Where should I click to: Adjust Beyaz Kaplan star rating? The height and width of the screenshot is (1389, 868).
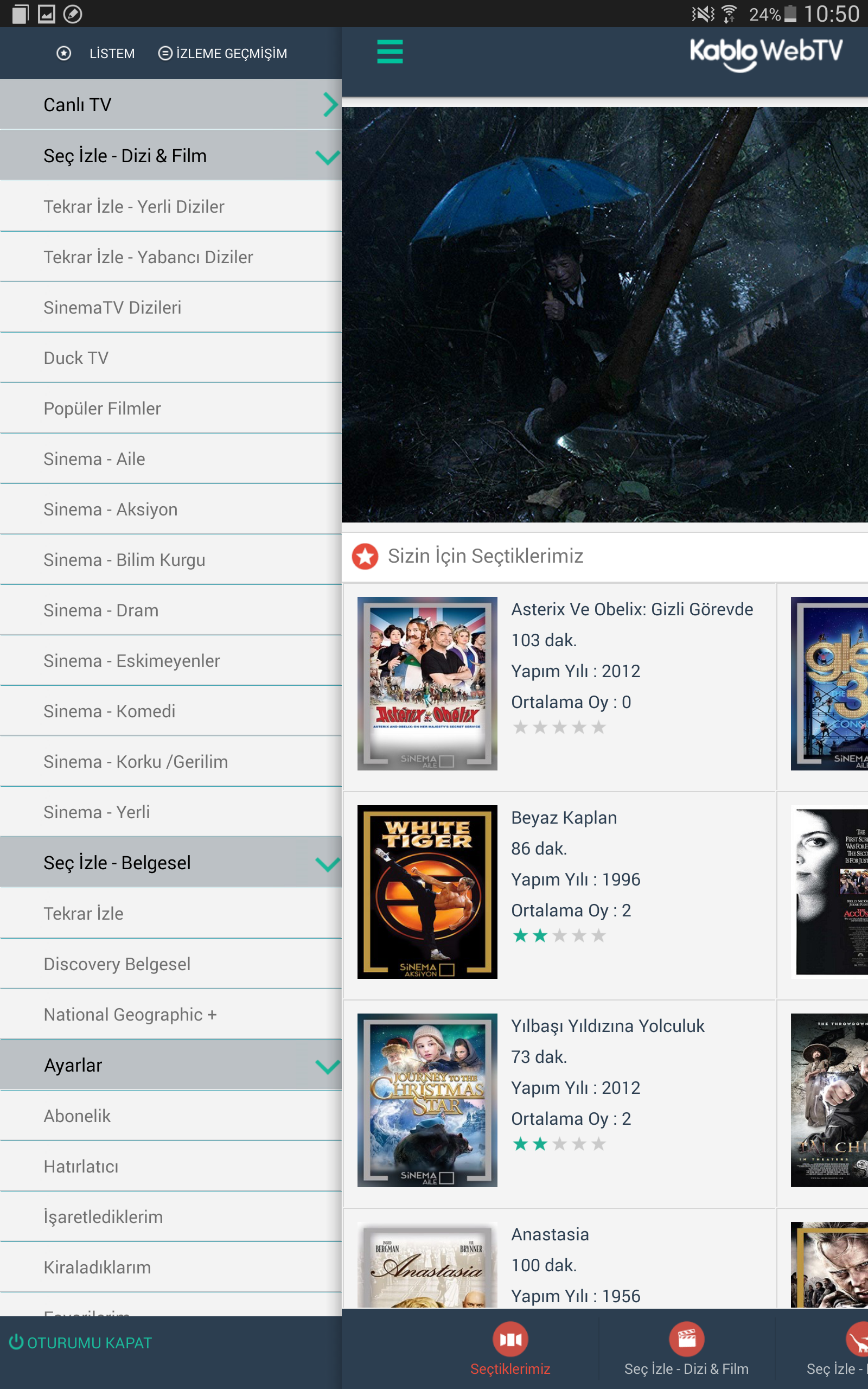tap(559, 935)
